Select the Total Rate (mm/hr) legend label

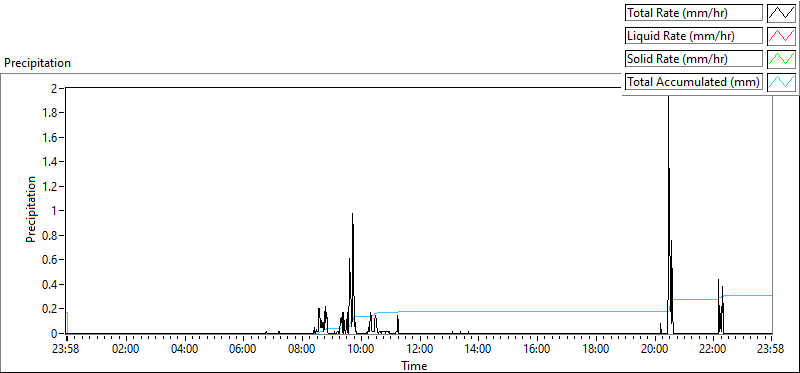(x=694, y=13)
